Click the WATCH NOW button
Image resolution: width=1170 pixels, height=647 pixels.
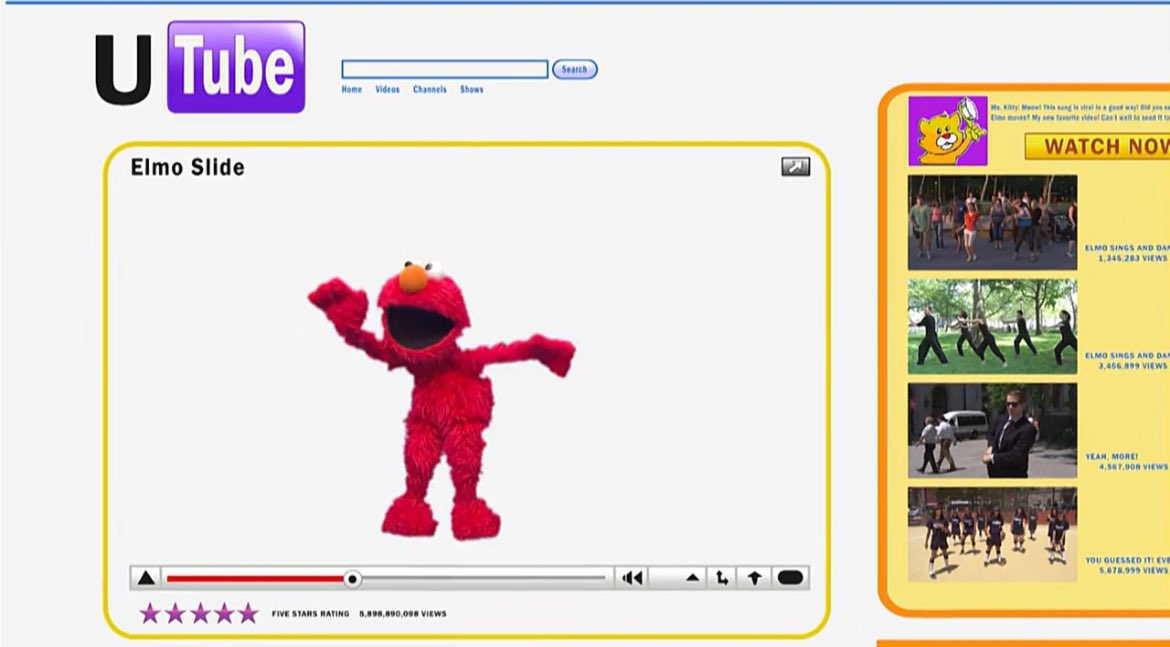pos(1097,146)
